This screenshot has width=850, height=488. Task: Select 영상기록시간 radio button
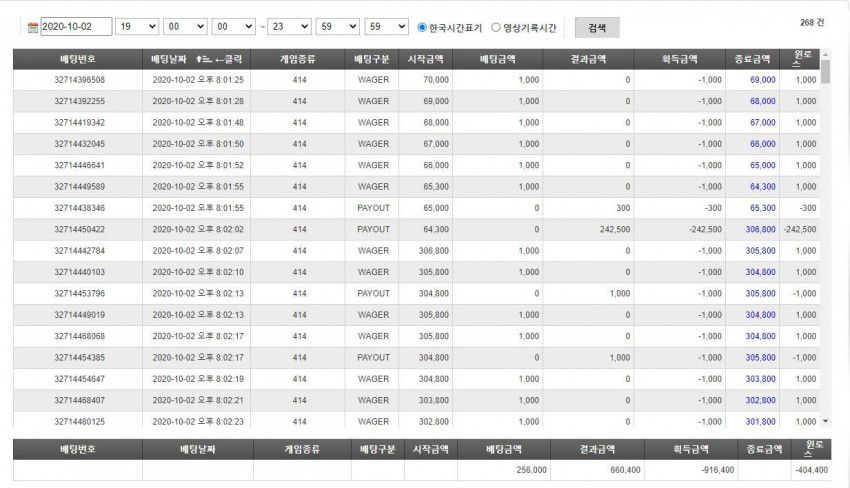point(495,27)
